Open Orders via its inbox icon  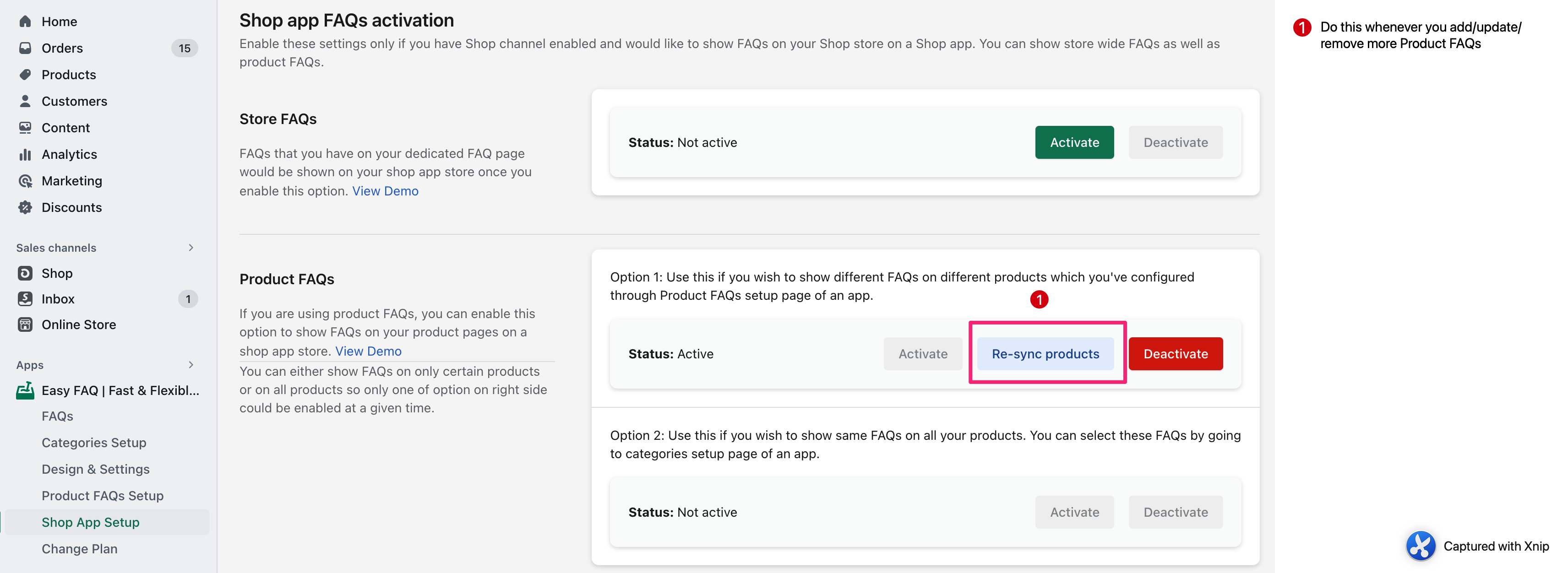click(25, 48)
